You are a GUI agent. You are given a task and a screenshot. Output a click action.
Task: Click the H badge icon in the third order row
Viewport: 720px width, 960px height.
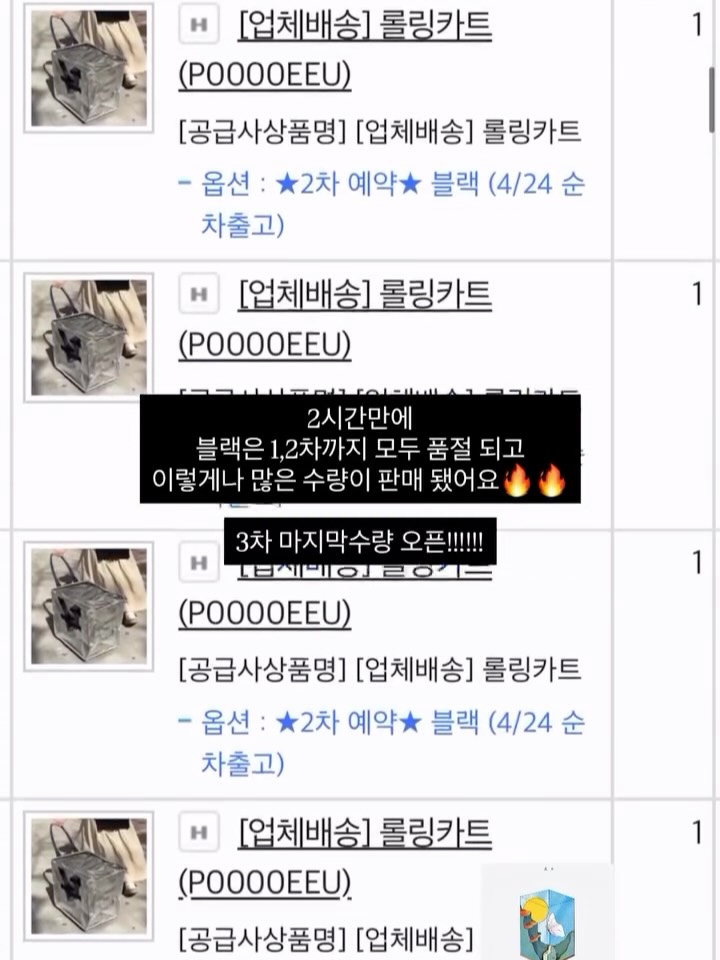pos(199,563)
